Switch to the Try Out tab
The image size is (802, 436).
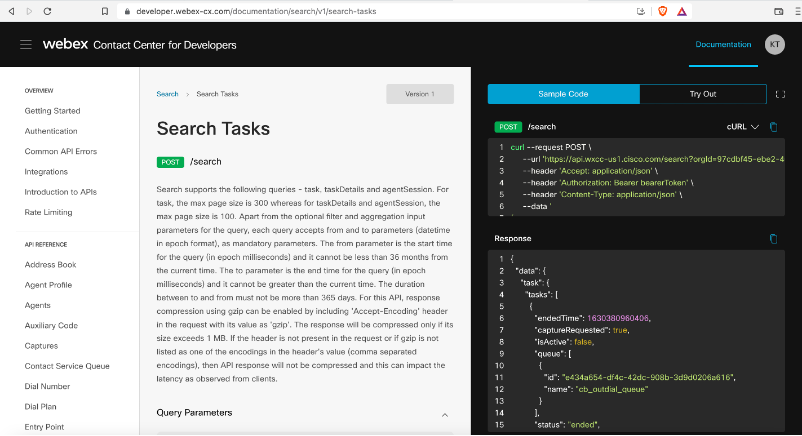(703, 94)
